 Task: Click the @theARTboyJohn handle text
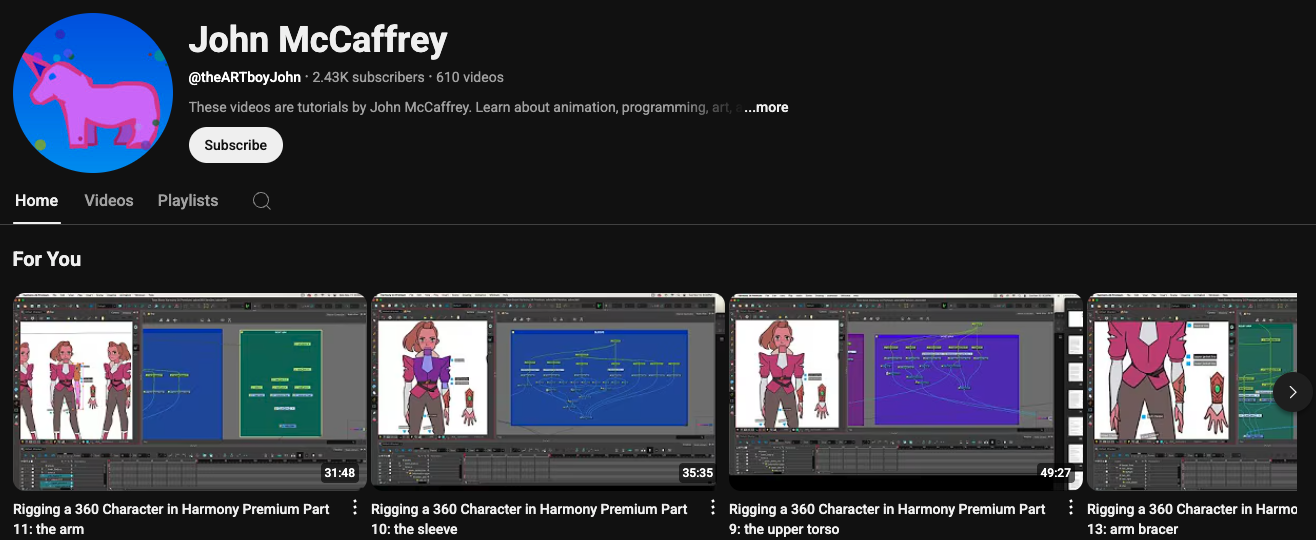(245, 77)
